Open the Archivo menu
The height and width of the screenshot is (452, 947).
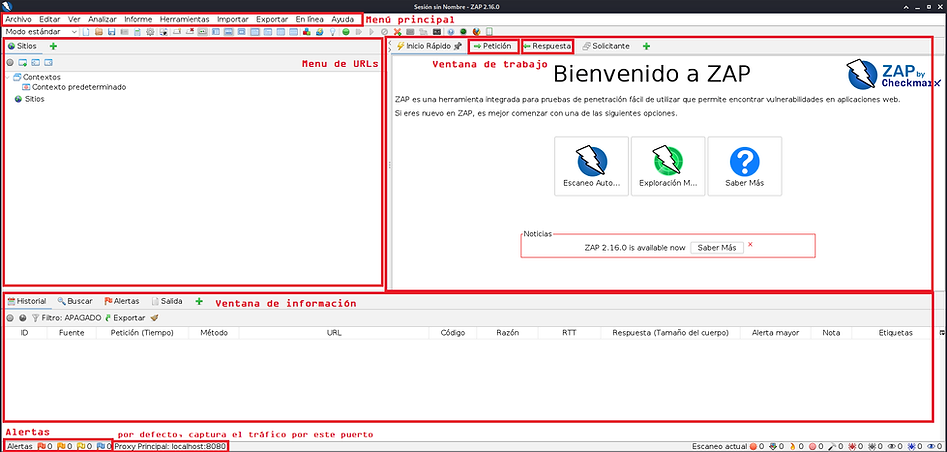[18, 19]
